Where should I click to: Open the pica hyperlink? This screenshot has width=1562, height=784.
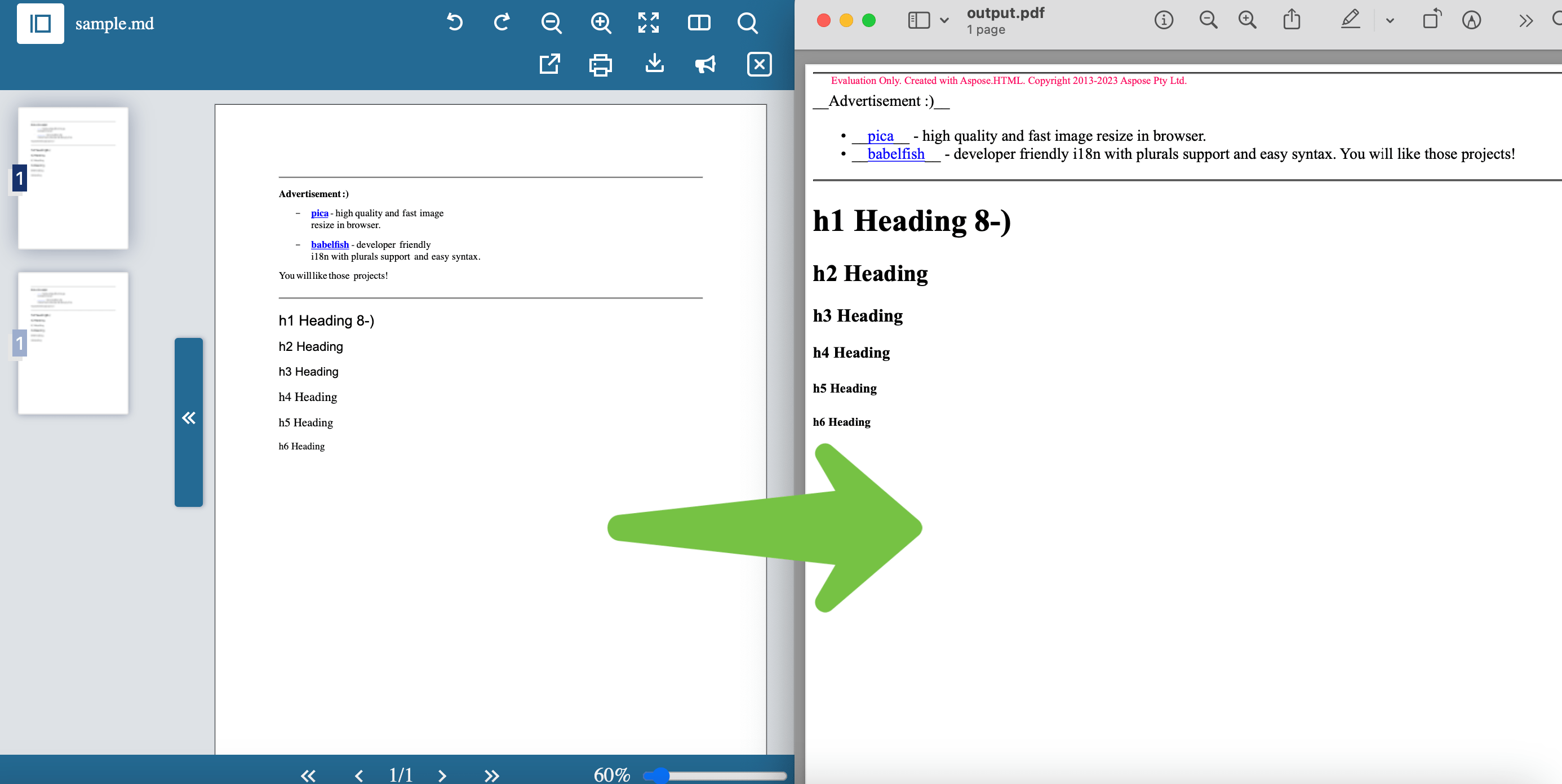click(x=320, y=213)
